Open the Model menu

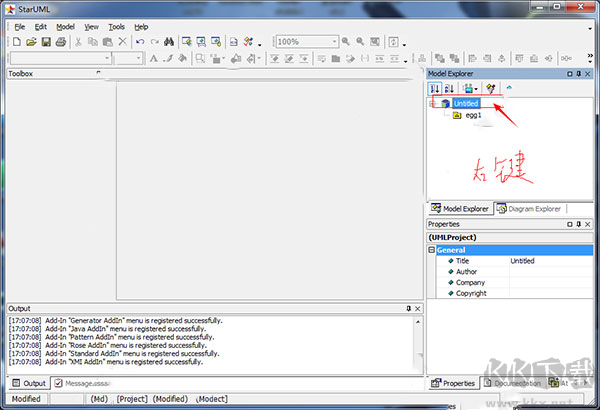click(x=65, y=26)
